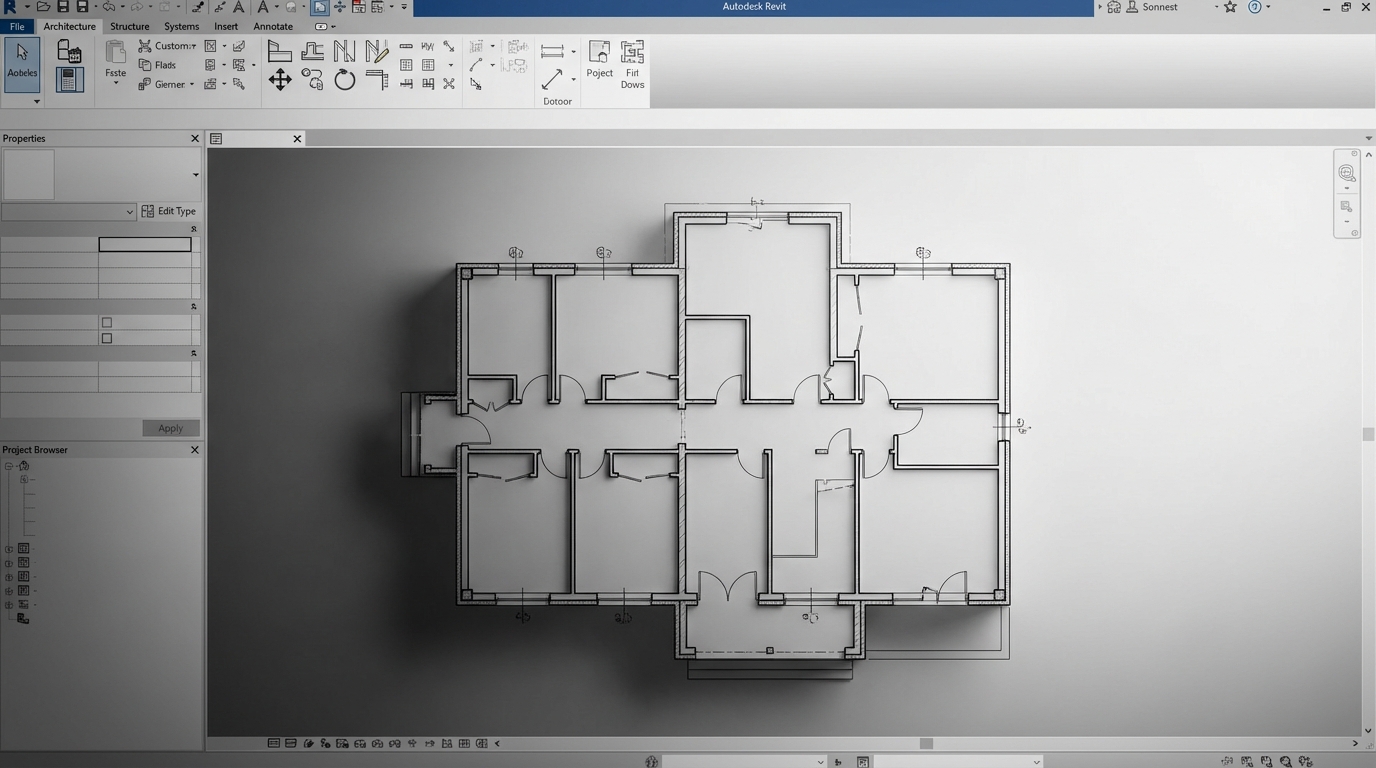Image resolution: width=1376 pixels, height=768 pixels.
Task: Expand the top node in the Project Browser tree
Action: 8,465
